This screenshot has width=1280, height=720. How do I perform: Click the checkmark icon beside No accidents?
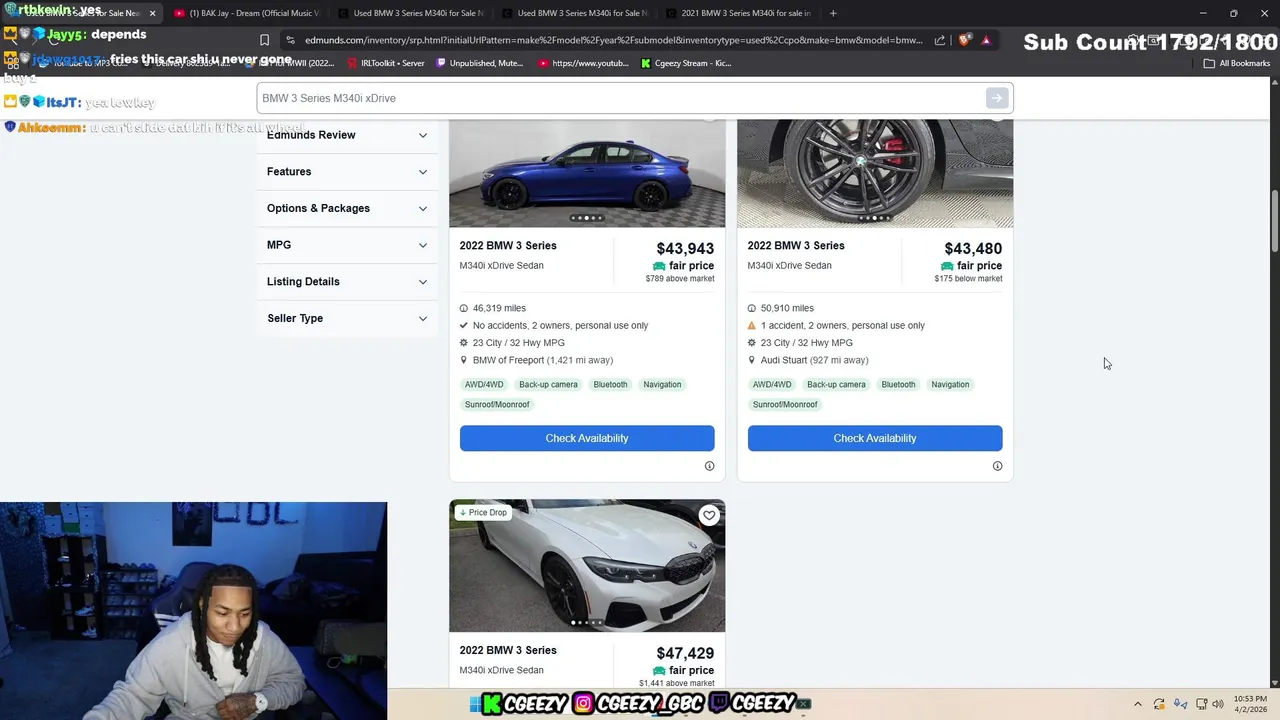coord(464,325)
